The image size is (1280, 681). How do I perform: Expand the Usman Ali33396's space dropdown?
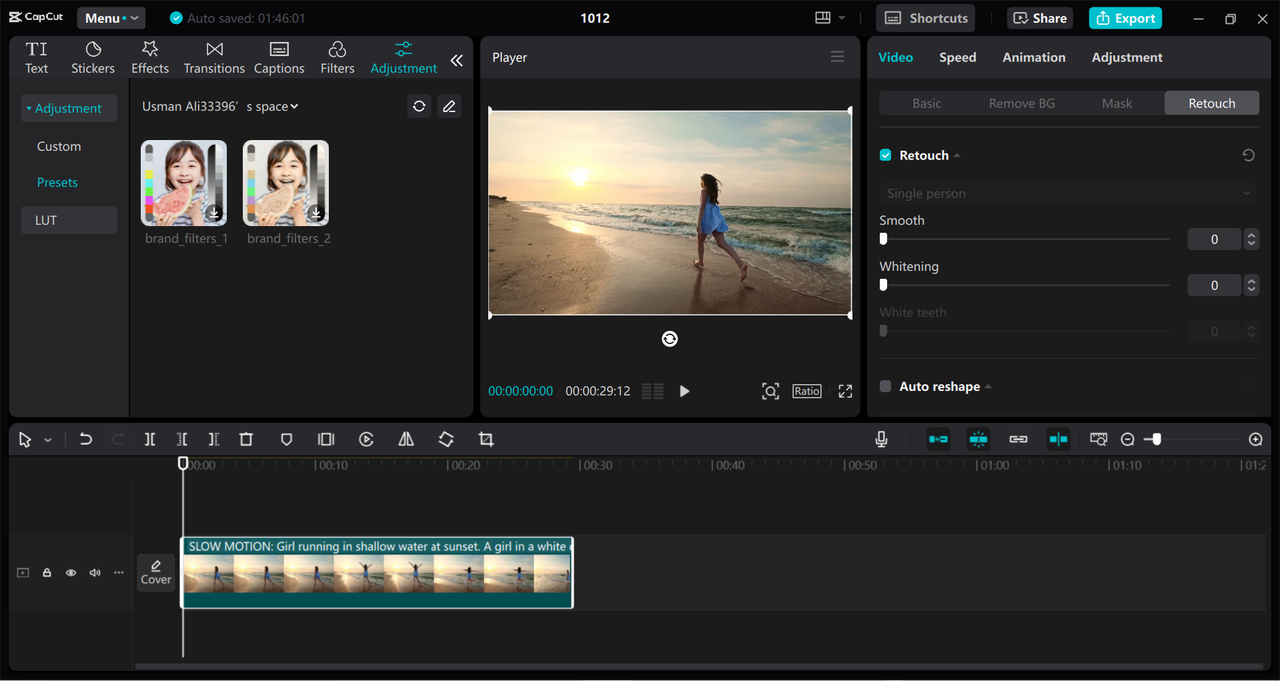pyautogui.click(x=220, y=106)
